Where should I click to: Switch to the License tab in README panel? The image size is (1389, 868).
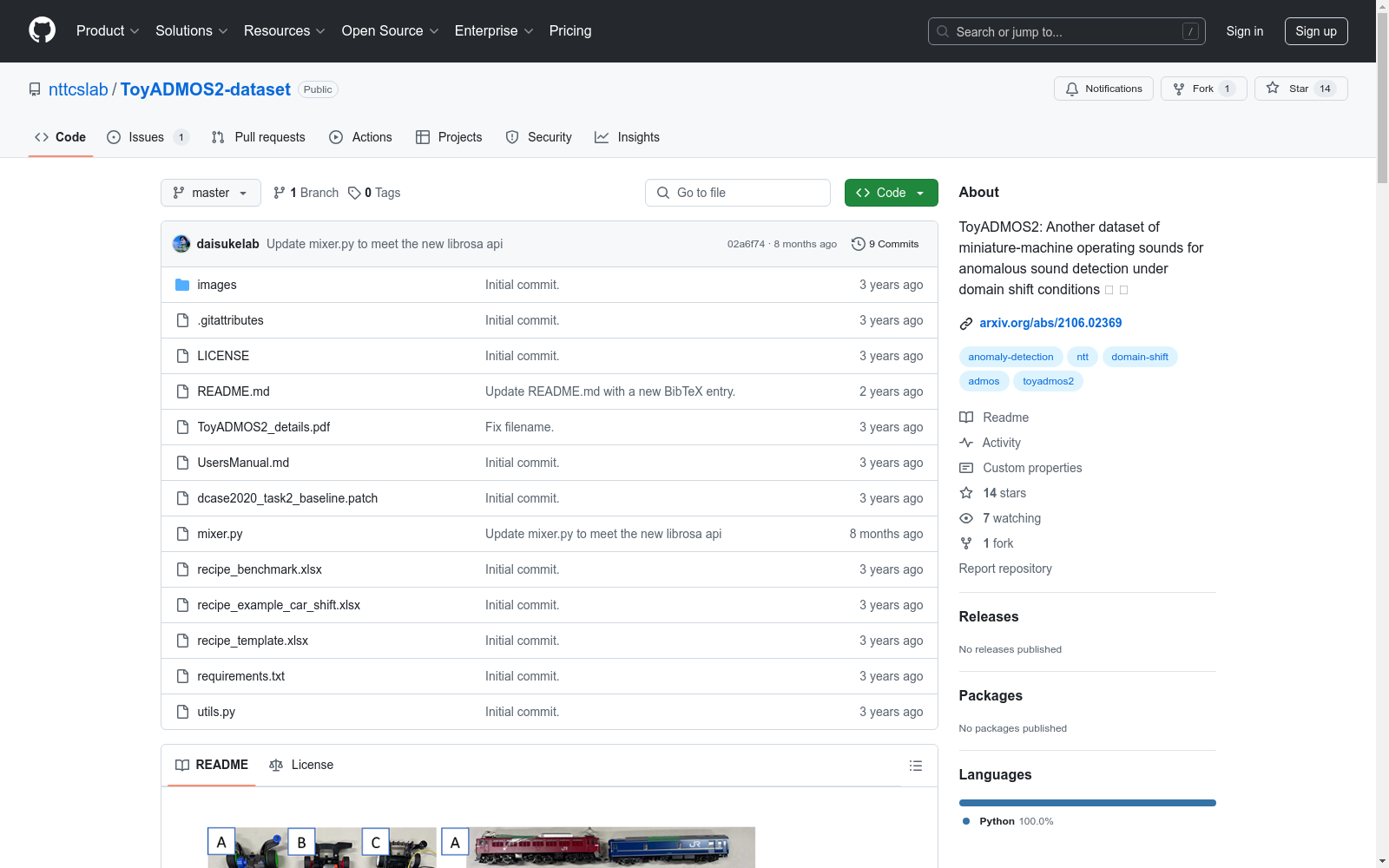click(301, 765)
